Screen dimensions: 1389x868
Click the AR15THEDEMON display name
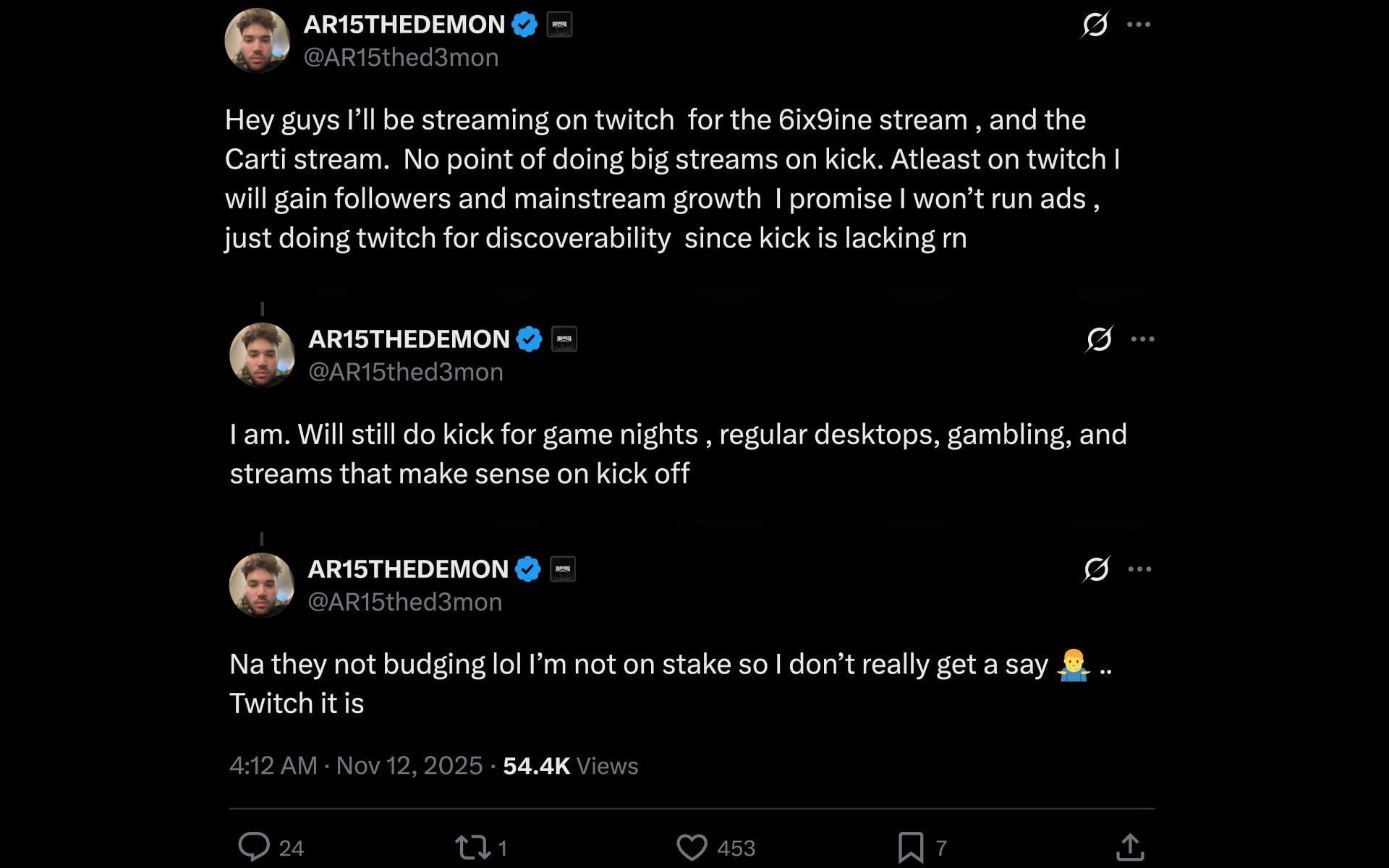[403, 24]
